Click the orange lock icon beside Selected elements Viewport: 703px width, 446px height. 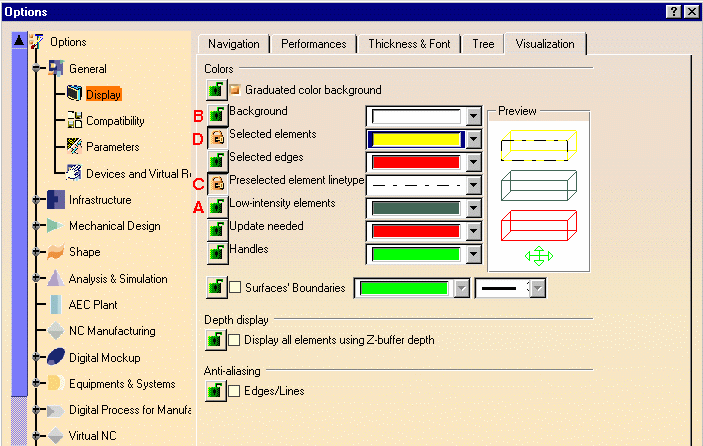pos(217,138)
